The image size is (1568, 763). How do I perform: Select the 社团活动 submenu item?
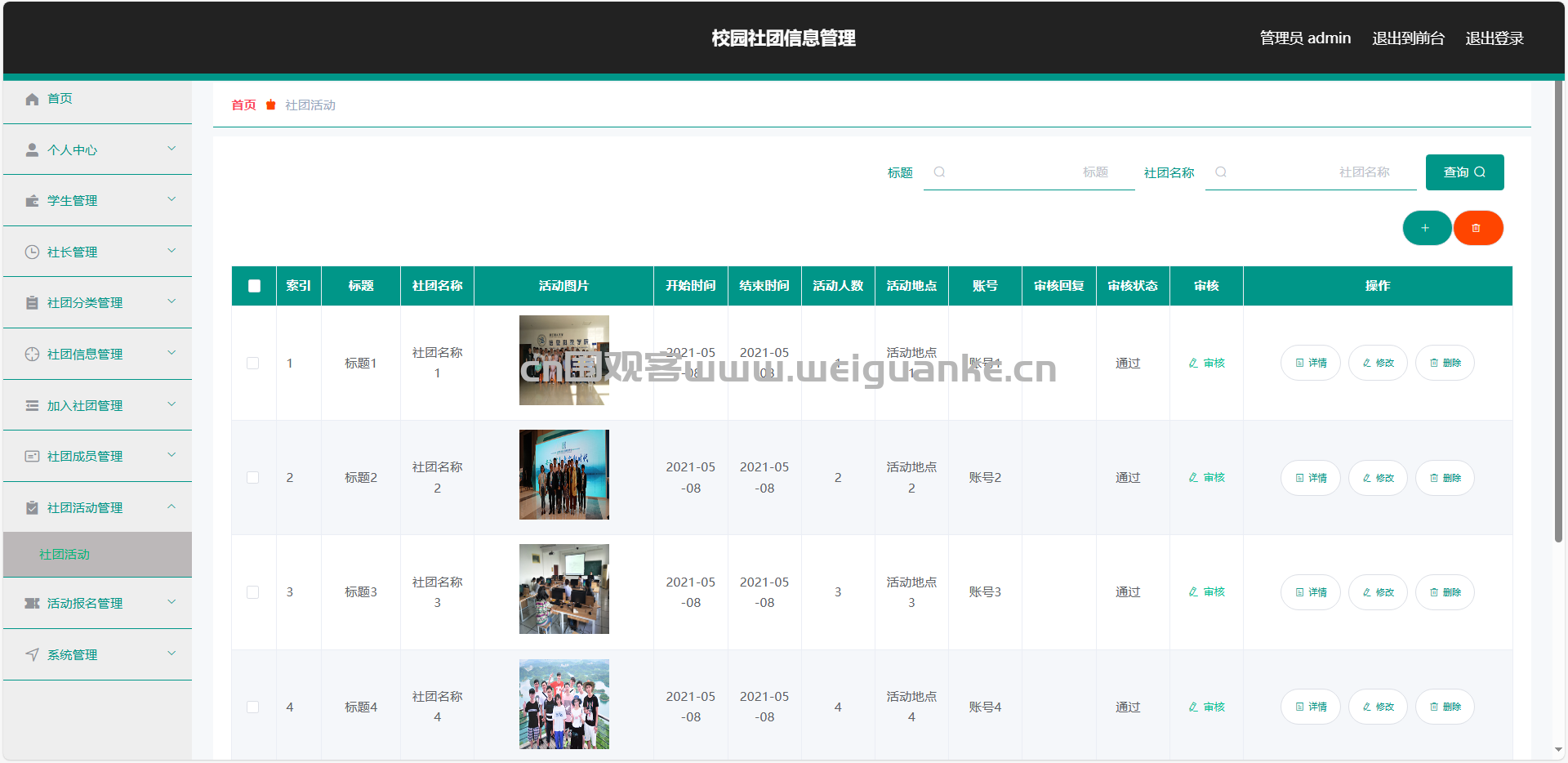tap(97, 555)
